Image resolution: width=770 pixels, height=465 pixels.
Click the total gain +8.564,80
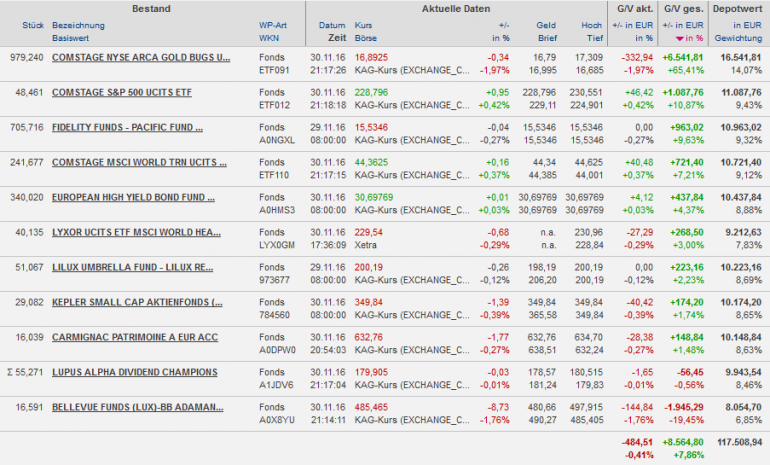coord(683,442)
